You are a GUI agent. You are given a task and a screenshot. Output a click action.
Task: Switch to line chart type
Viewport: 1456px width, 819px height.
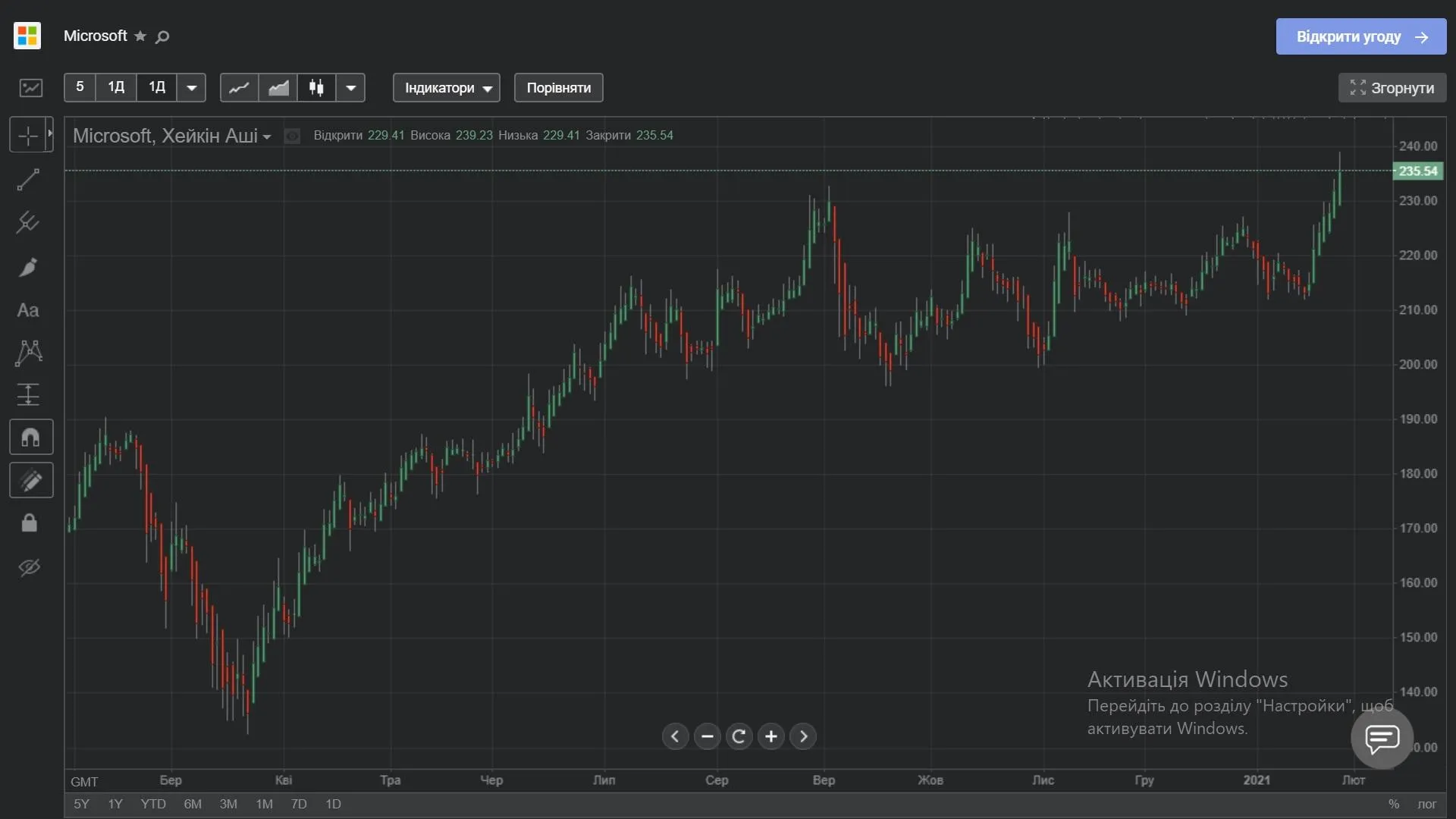click(239, 87)
